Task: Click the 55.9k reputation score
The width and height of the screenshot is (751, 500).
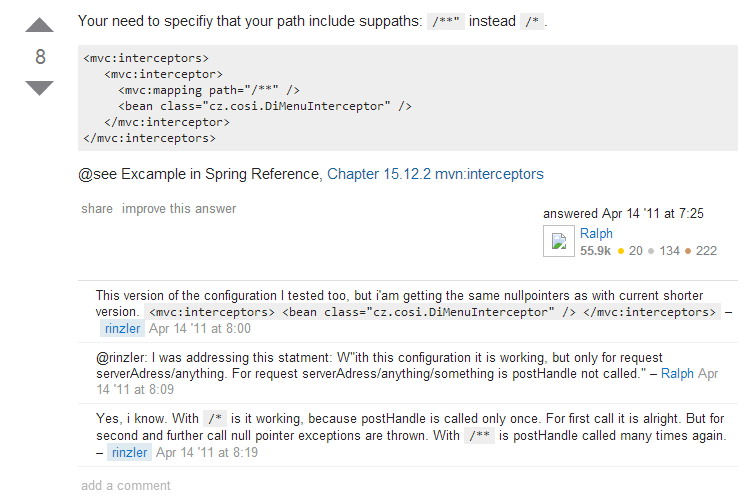Action: (595, 251)
